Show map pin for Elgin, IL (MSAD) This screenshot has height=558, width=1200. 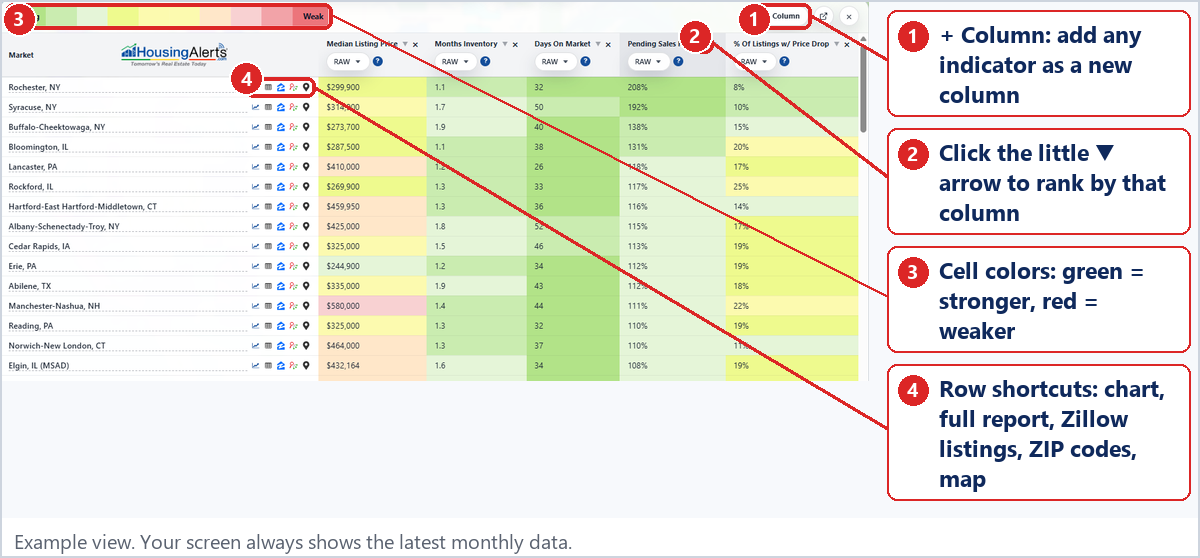pyautogui.click(x=306, y=366)
